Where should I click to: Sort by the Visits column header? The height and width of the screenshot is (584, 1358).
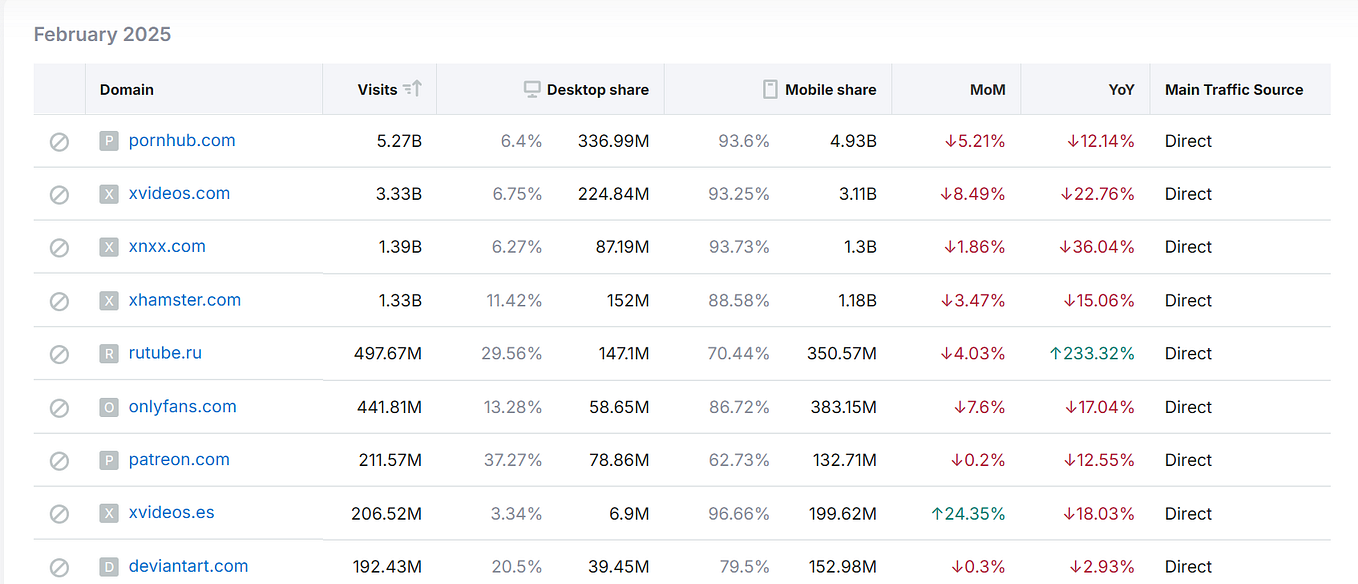(377, 89)
